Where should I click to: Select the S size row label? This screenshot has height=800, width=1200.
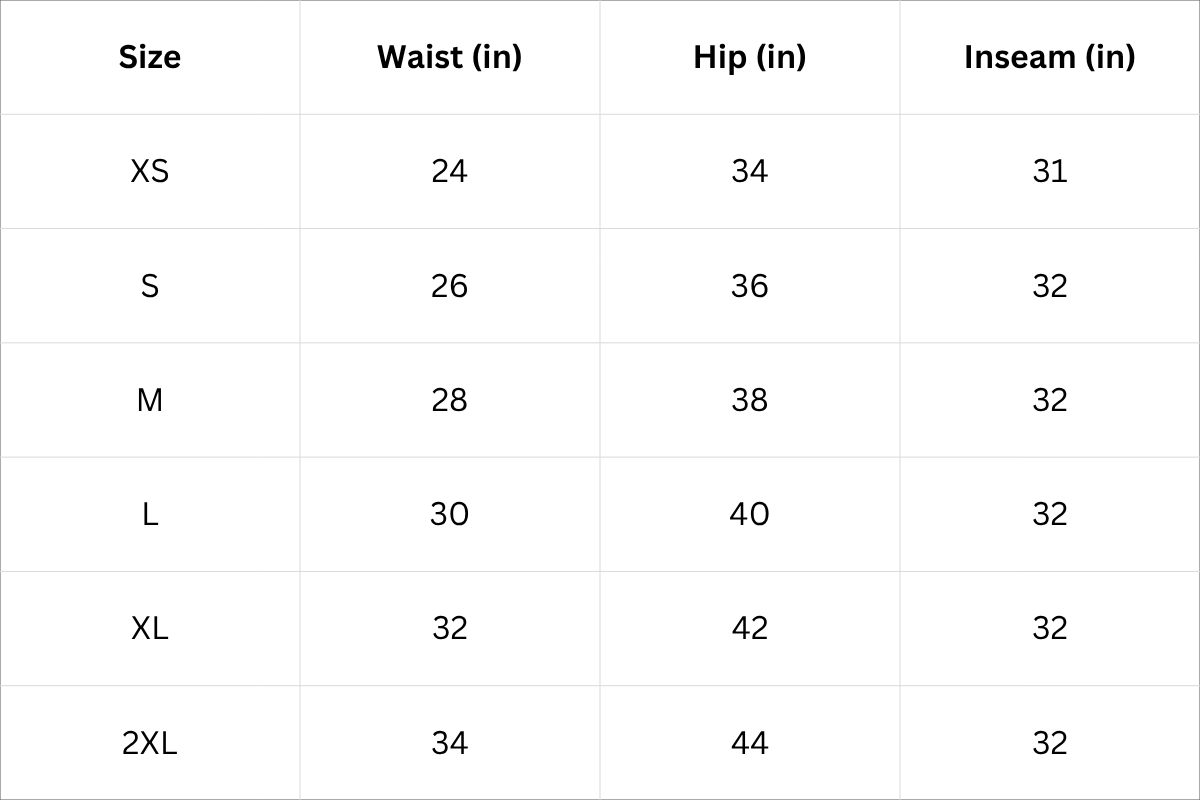pos(150,286)
